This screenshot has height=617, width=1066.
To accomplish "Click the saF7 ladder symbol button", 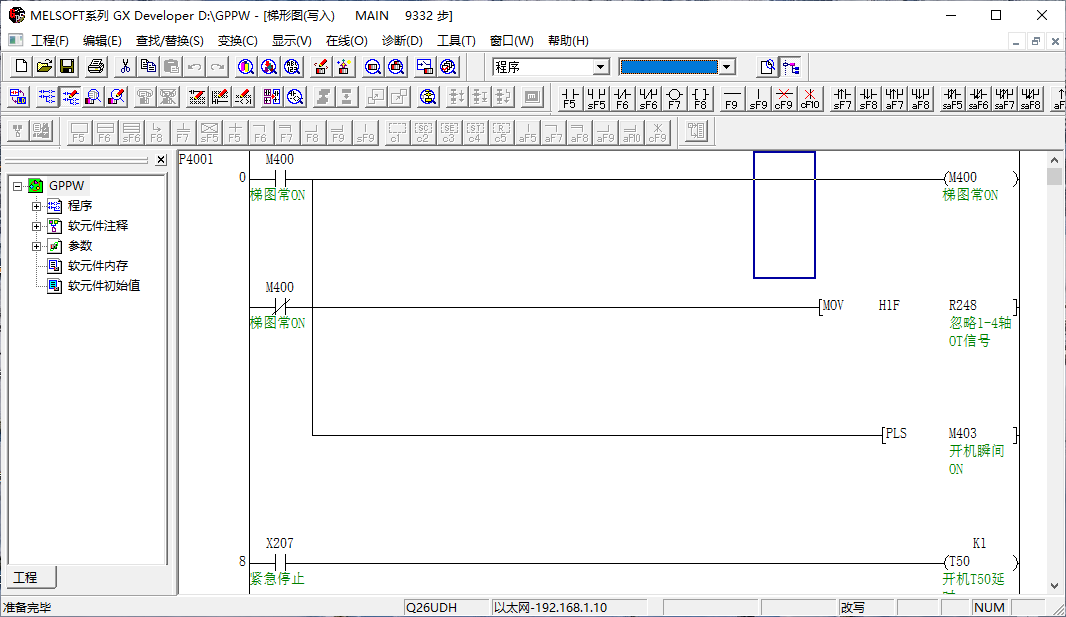I will click(1005, 98).
